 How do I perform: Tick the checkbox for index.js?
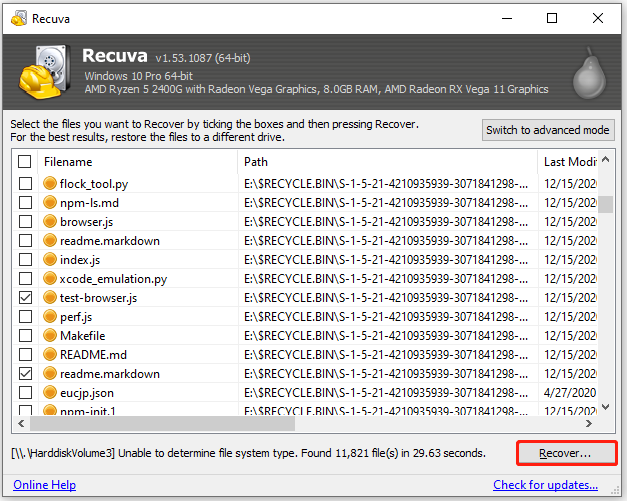point(26,259)
